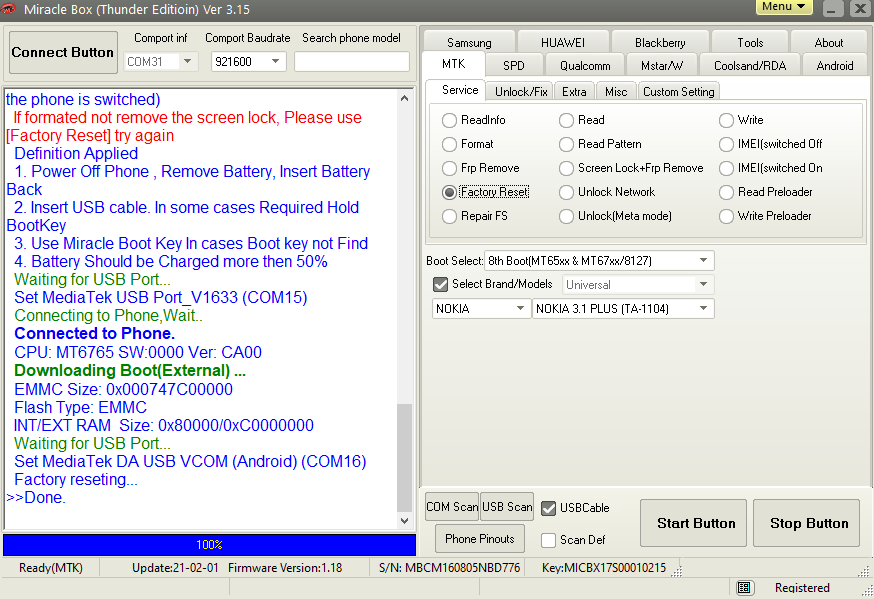Select the Write radio option

click(726, 120)
